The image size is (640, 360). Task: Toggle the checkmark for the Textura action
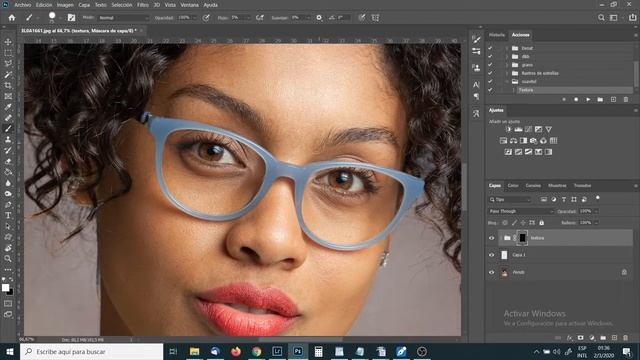click(490, 90)
